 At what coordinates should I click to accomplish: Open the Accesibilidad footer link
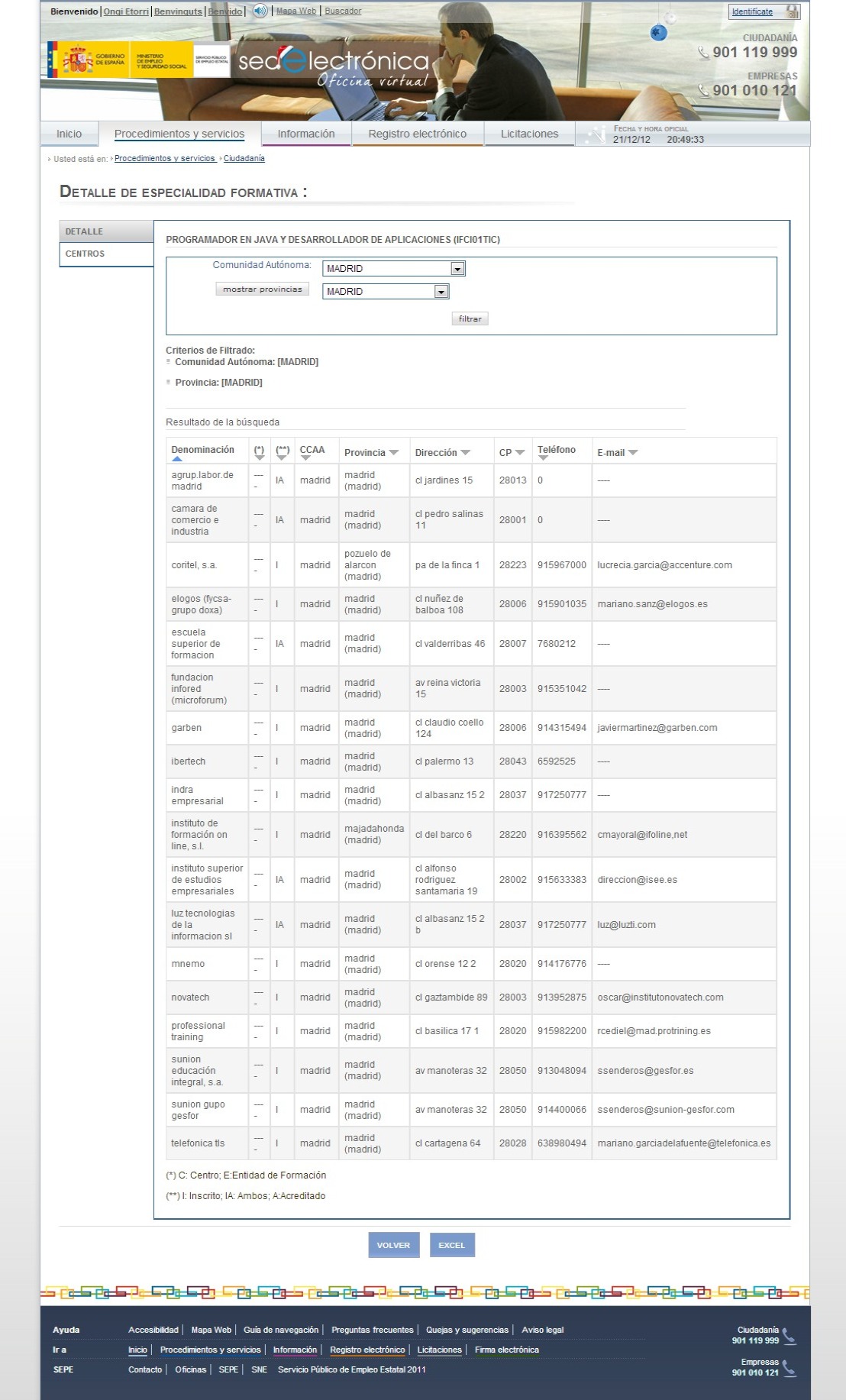click(153, 1330)
